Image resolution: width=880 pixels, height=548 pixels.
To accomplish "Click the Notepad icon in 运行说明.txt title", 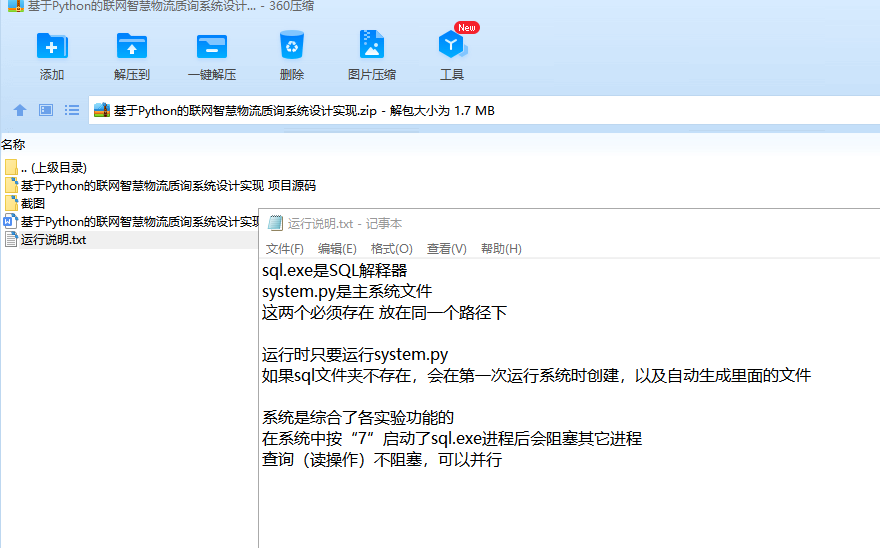I will (275, 223).
